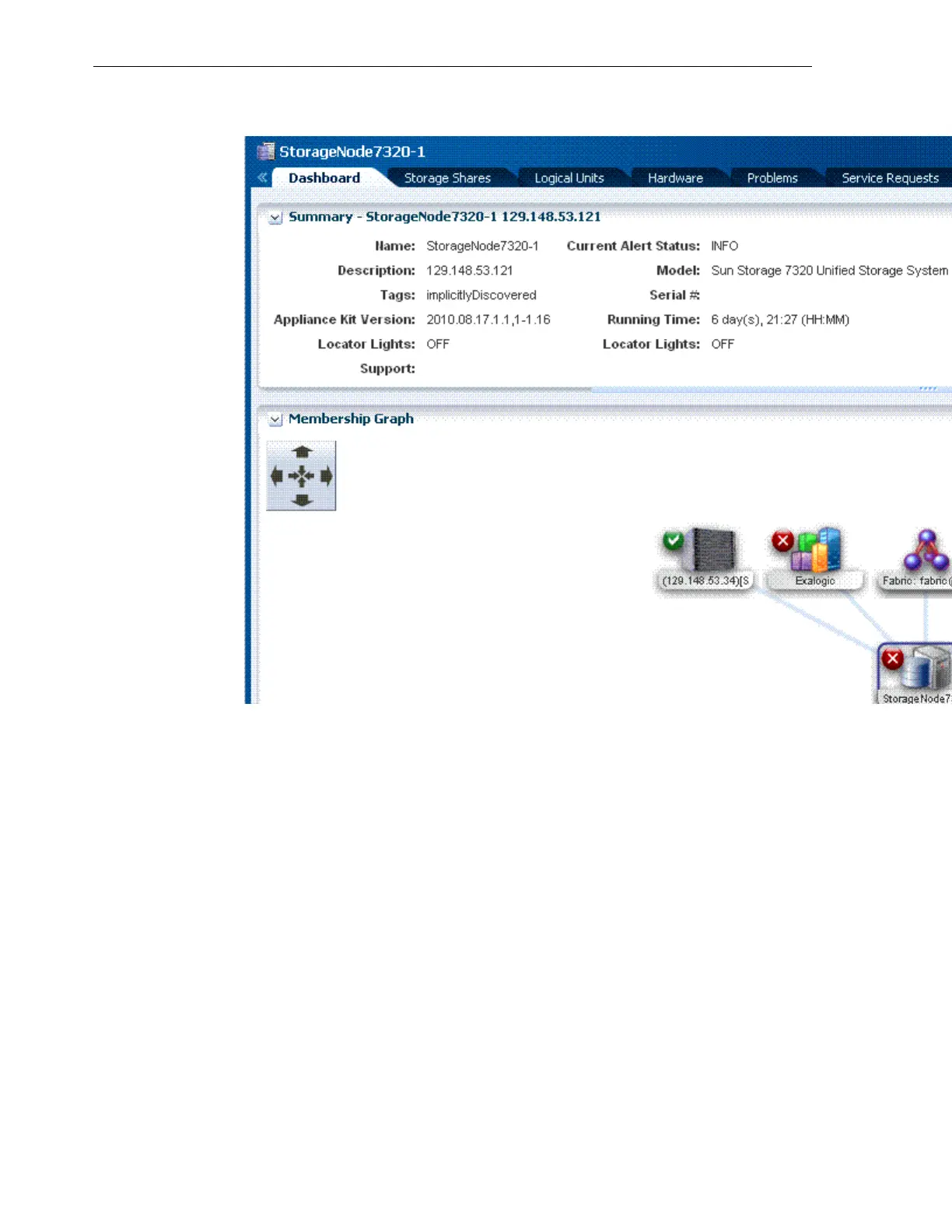This screenshot has width=952, height=1232.
Task: Click alert status value INFO
Action: tap(725, 246)
